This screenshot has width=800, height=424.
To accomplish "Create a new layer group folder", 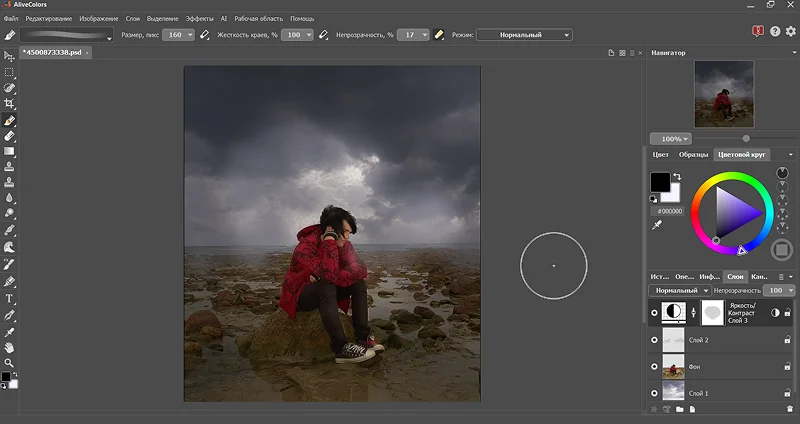I will click(x=680, y=409).
